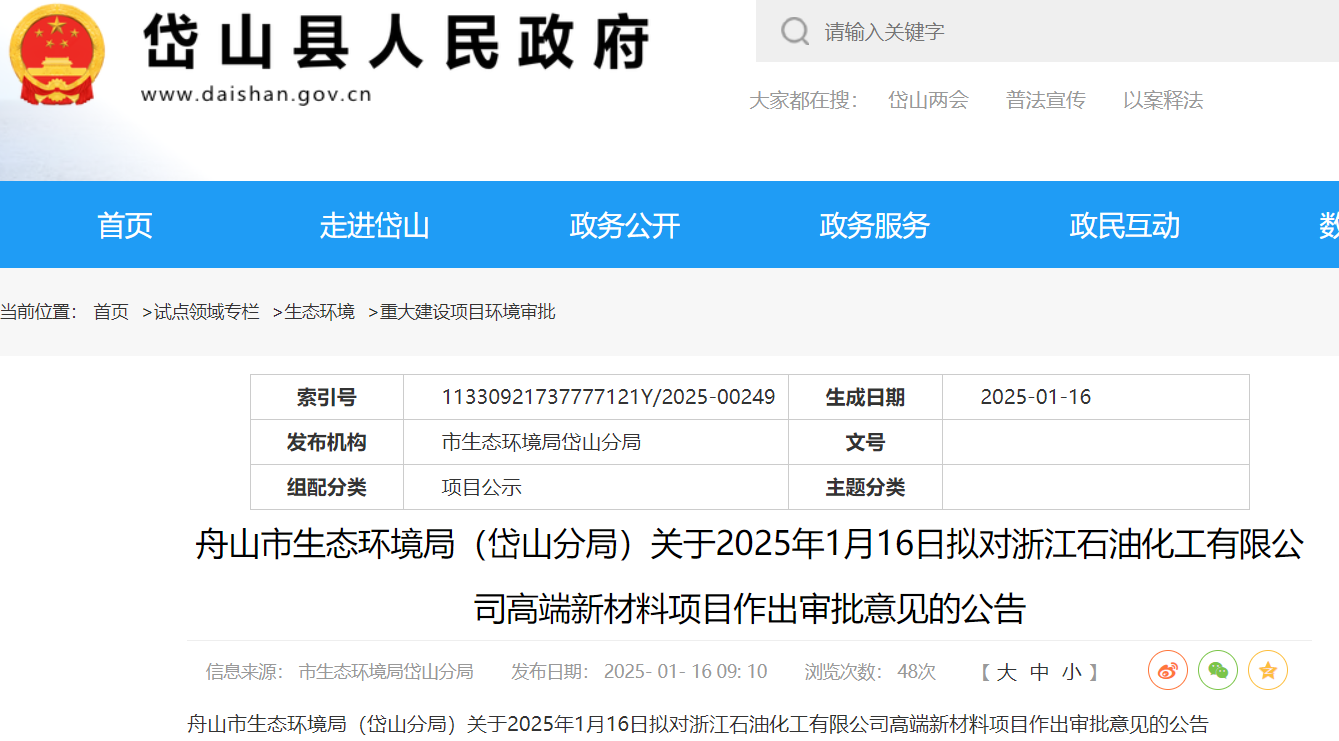Viewport: 1339px width, 741px height.
Task: Click the 文号 header cell
Action: coord(865,442)
